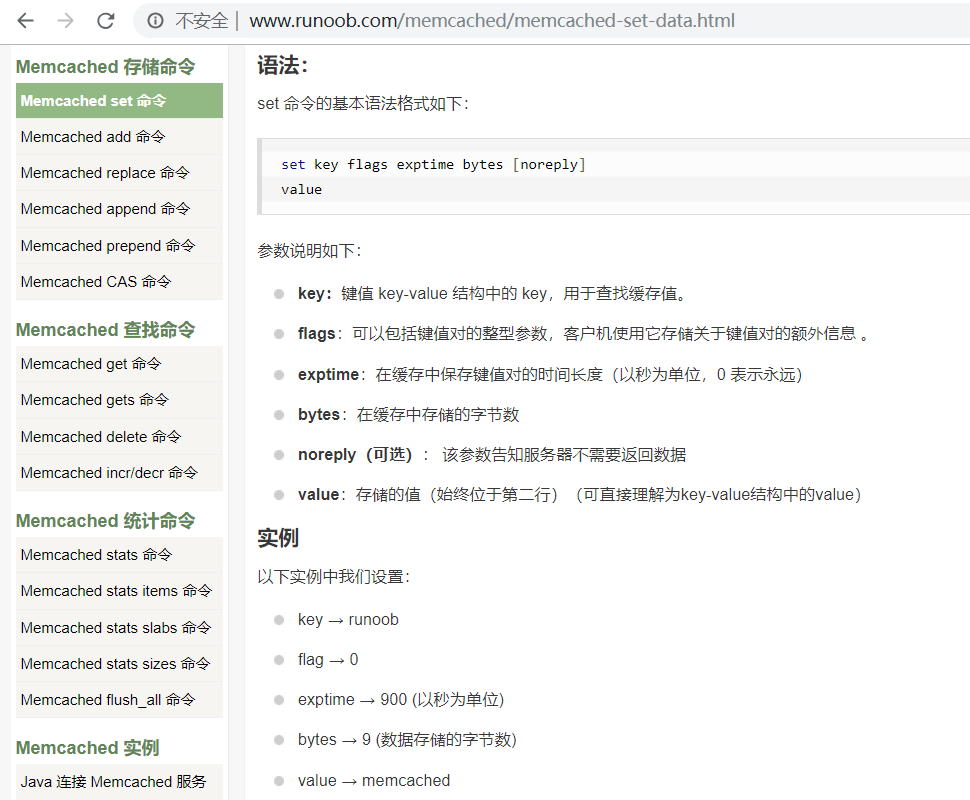Click the 以下实例中我们设置 paragraph

point(334,577)
